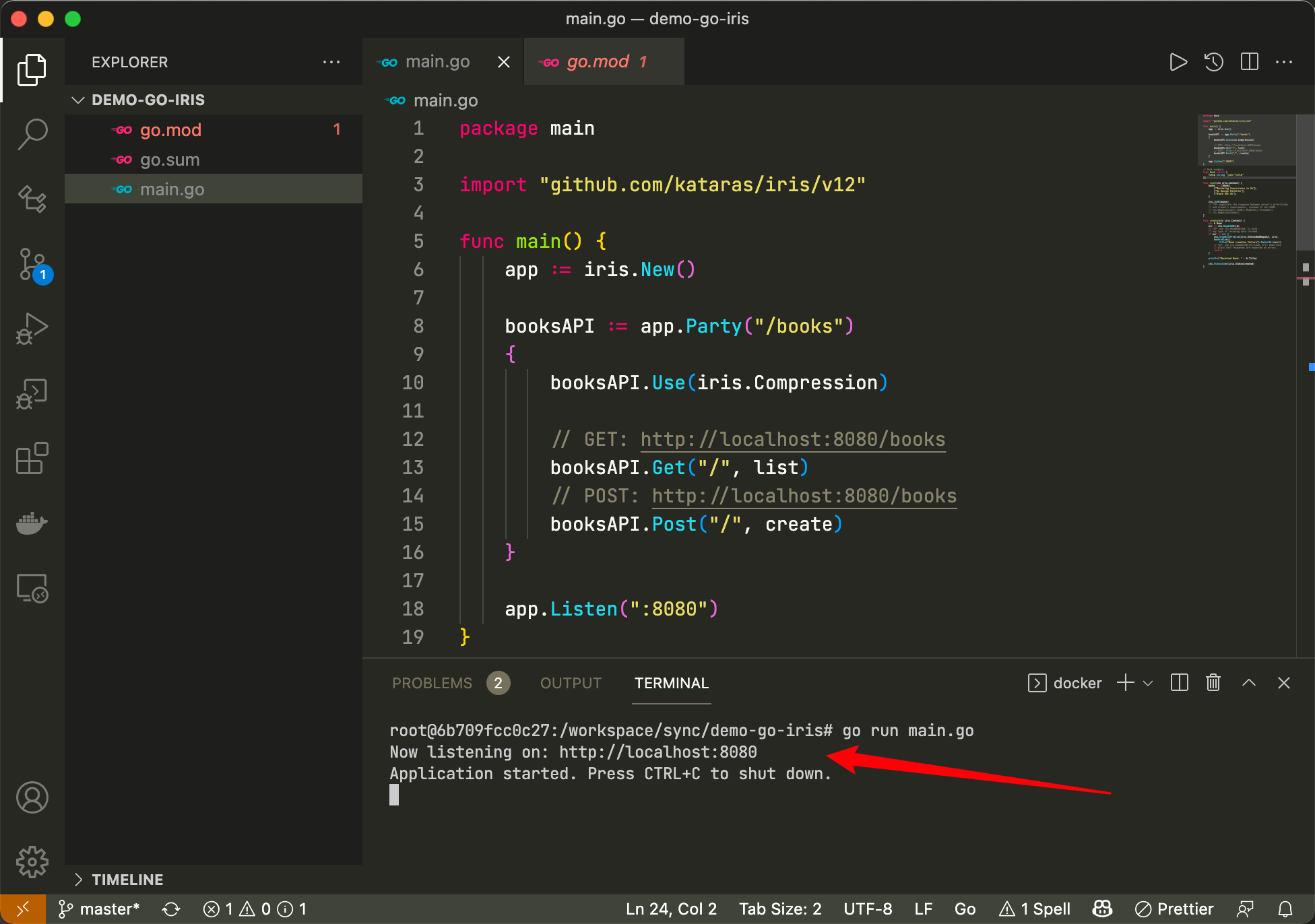Open the Run and Debug view
1315x924 pixels.
(x=32, y=329)
